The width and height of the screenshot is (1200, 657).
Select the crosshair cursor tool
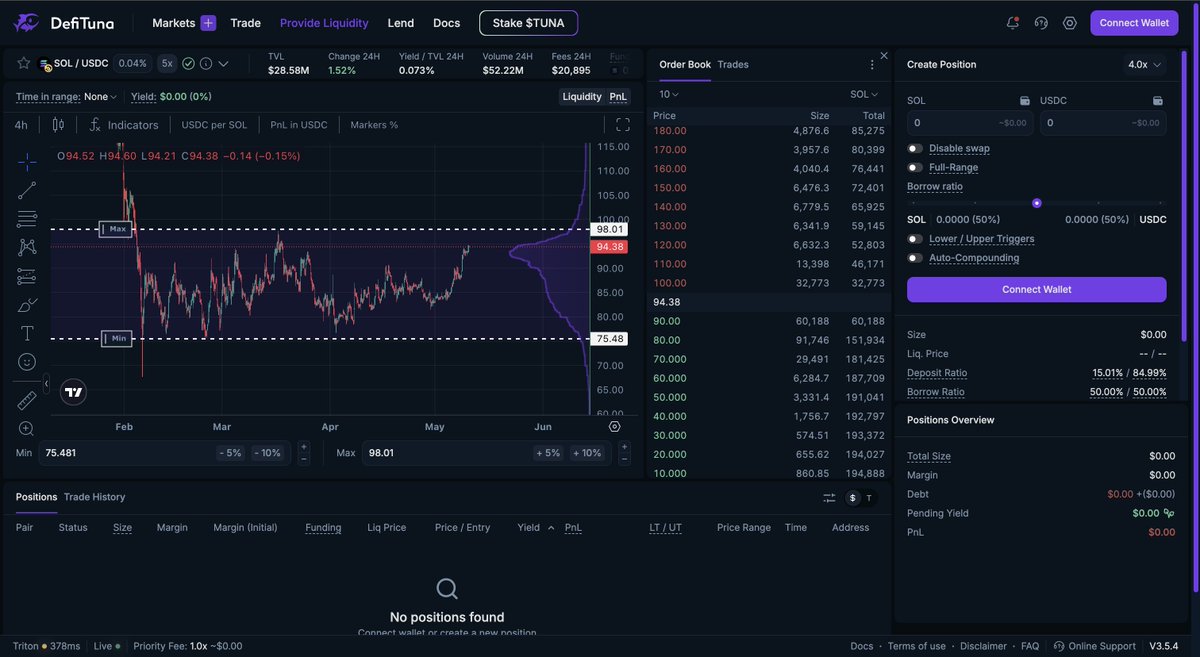click(27, 161)
